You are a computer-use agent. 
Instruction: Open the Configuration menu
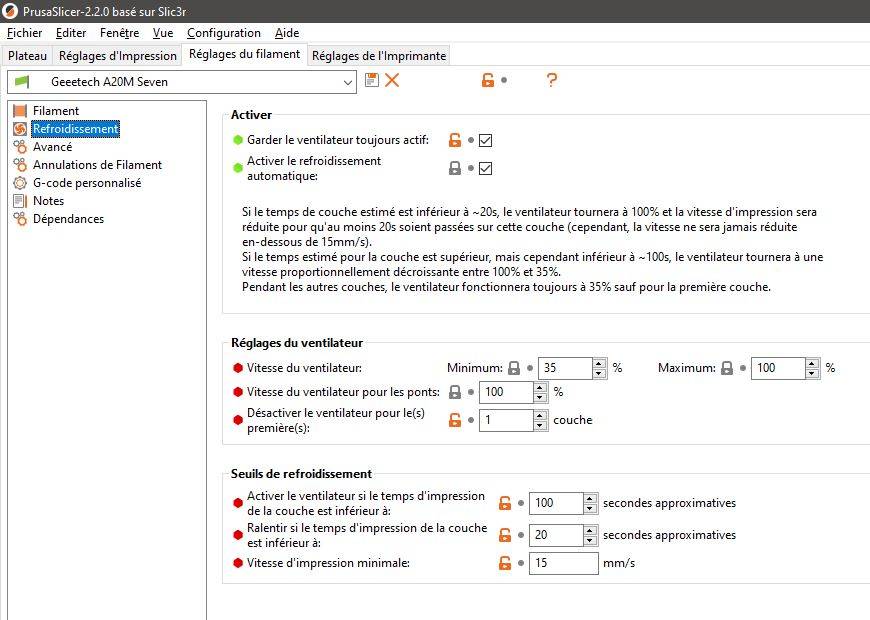coord(224,33)
